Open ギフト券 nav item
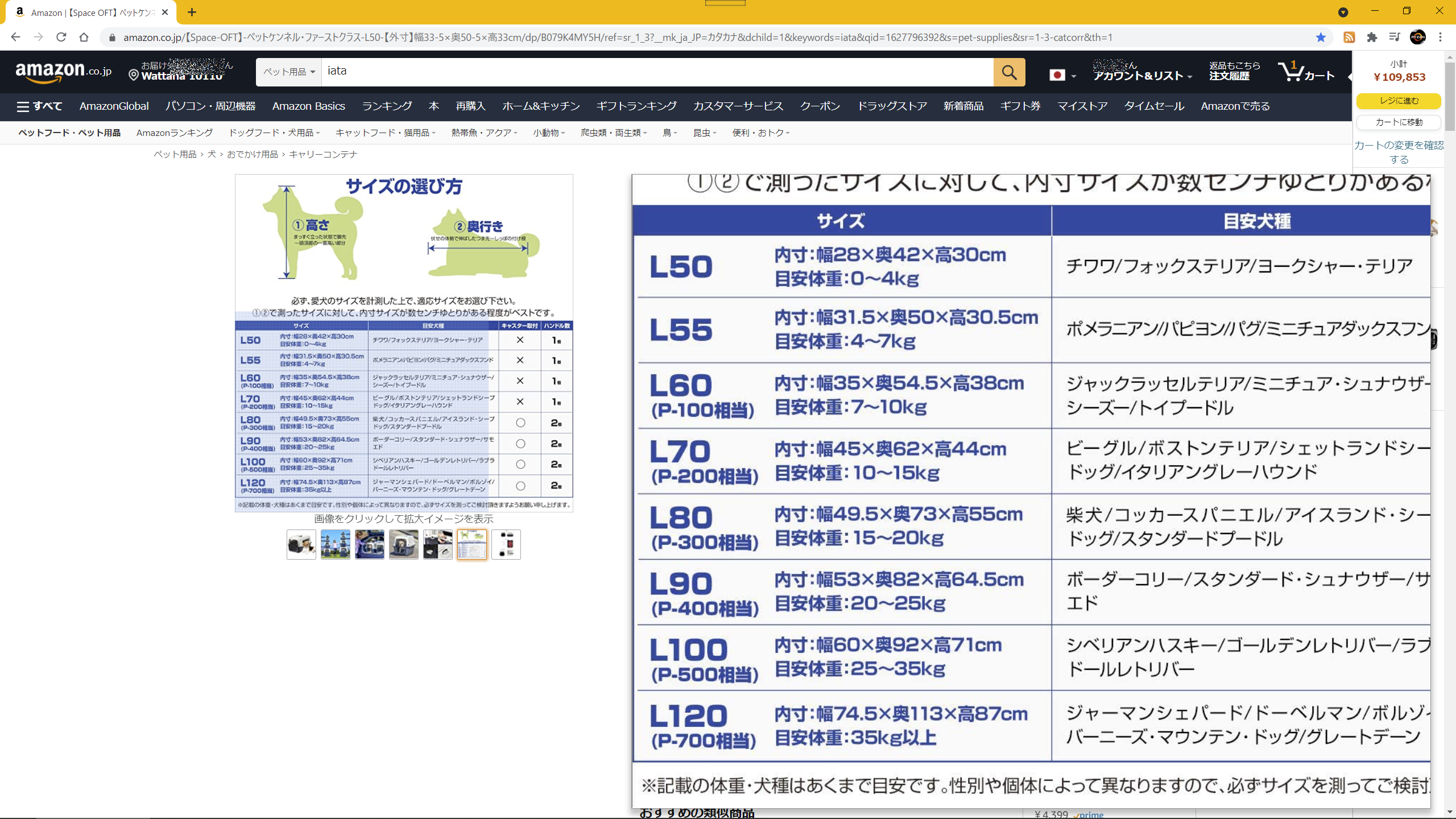1456x819 pixels. click(1020, 106)
